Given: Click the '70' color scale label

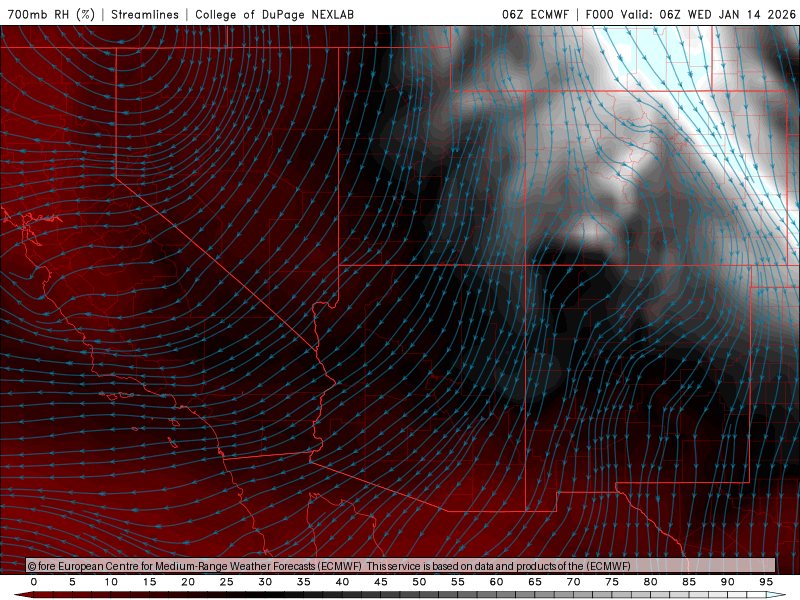Looking at the screenshot, I should point(573,582).
